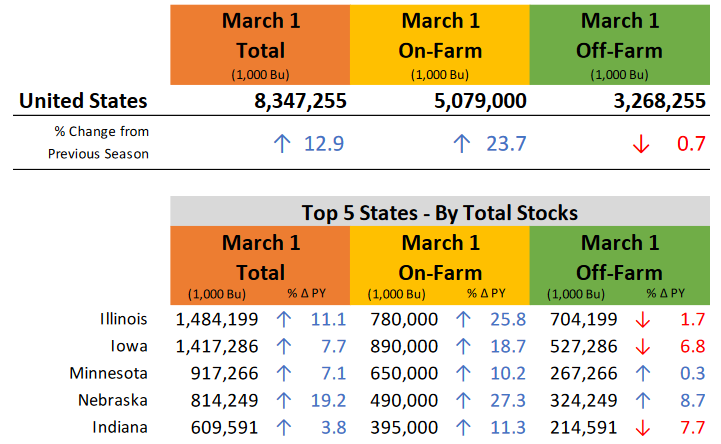Viewport: 721px width, 444px height.
Task: Select Nebraska on-farm value 490,000
Action: (x=404, y=401)
